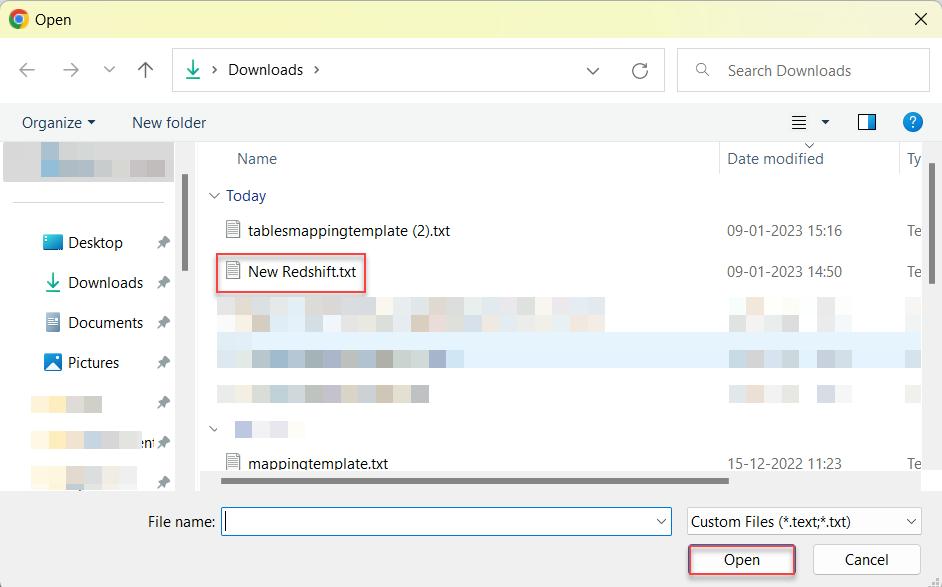This screenshot has width=942, height=587.
Task: Navigate up one folder level
Action: pyautogui.click(x=145, y=69)
